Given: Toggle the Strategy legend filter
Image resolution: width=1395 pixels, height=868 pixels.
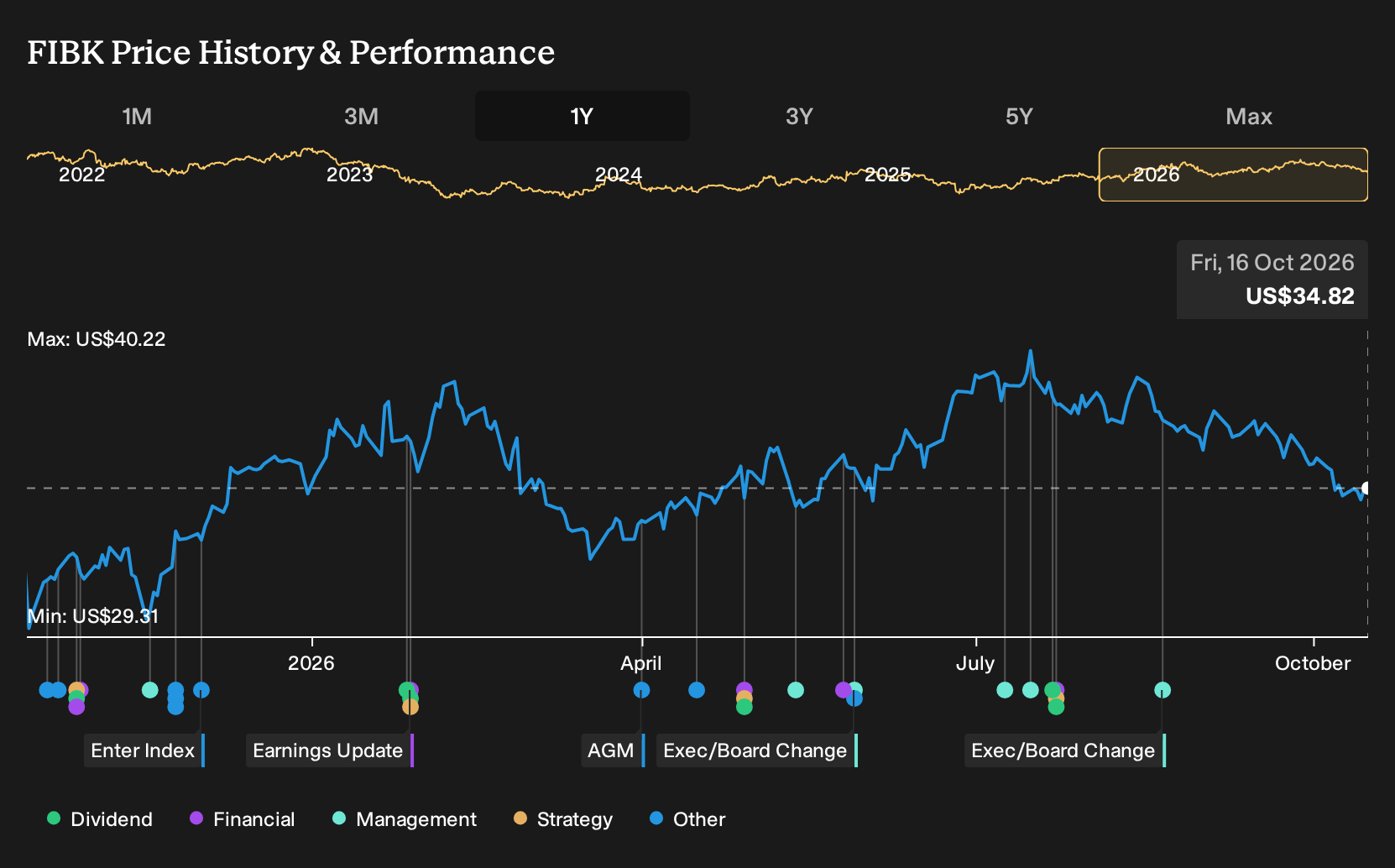Looking at the screenshot, I should coord(563,819).
